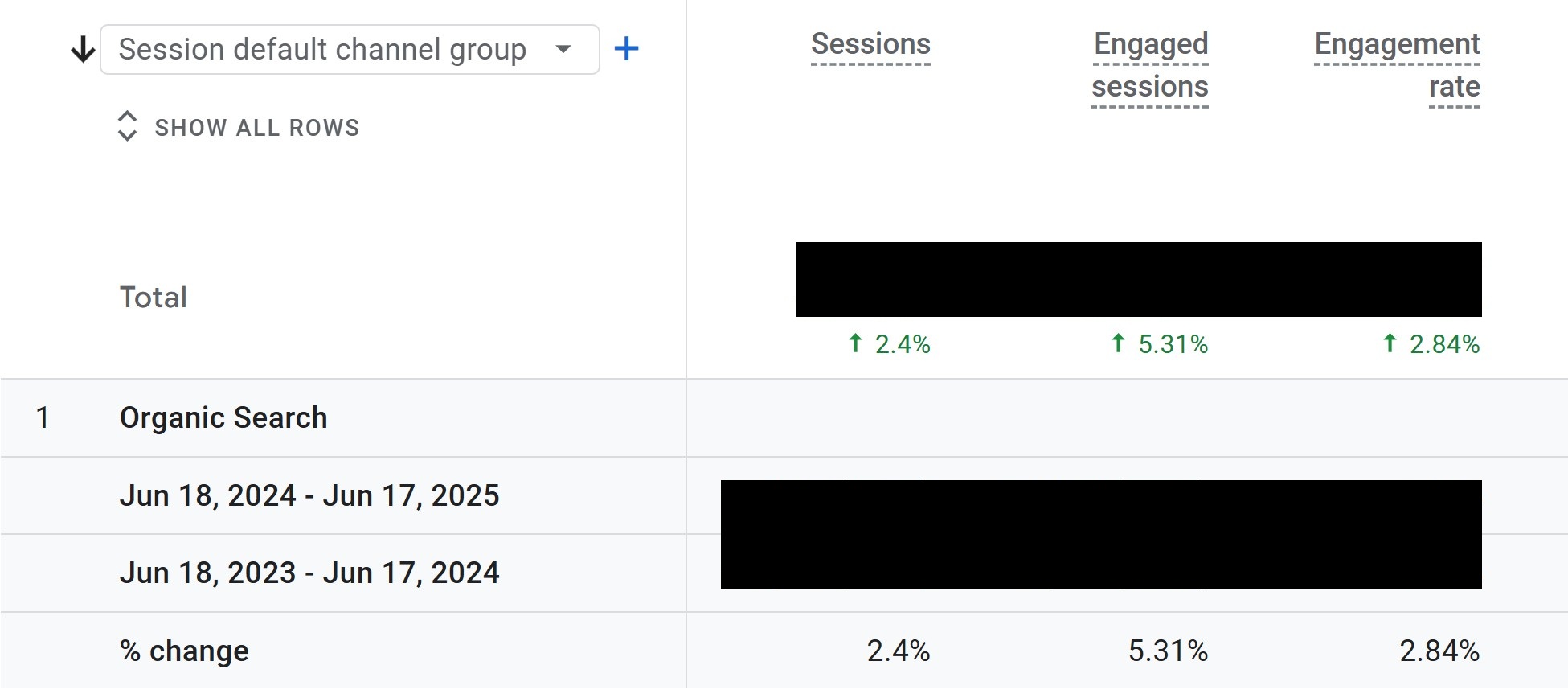
Task: Sort by Engagement rate column header
Action: (1398, 65)
